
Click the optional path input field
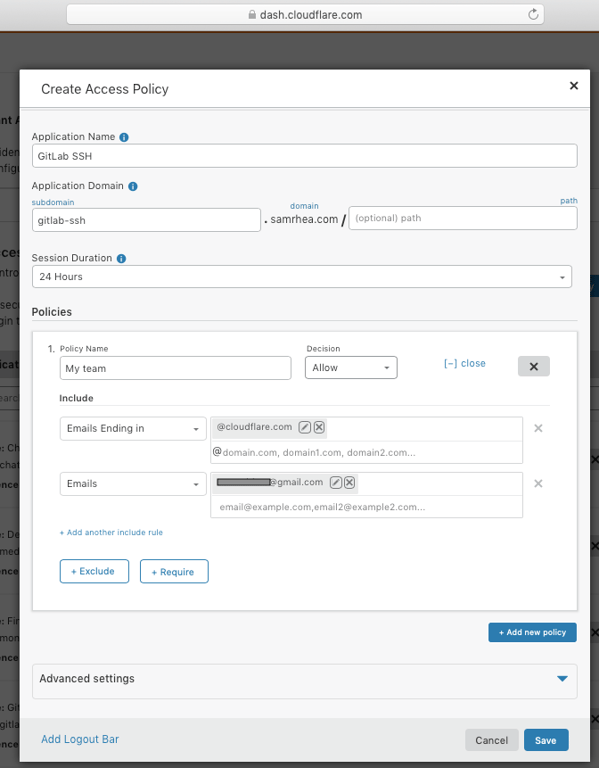[x=463, y=218]
